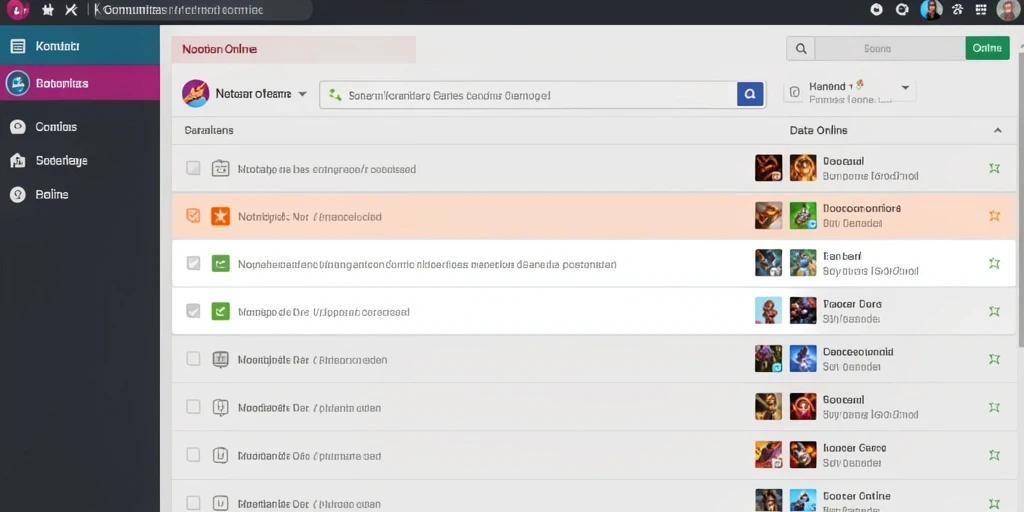Screen dimensions: 1024x512
Task: Open the second thumbnail on the 'Goocernl' row
Action: coord(803,406)
